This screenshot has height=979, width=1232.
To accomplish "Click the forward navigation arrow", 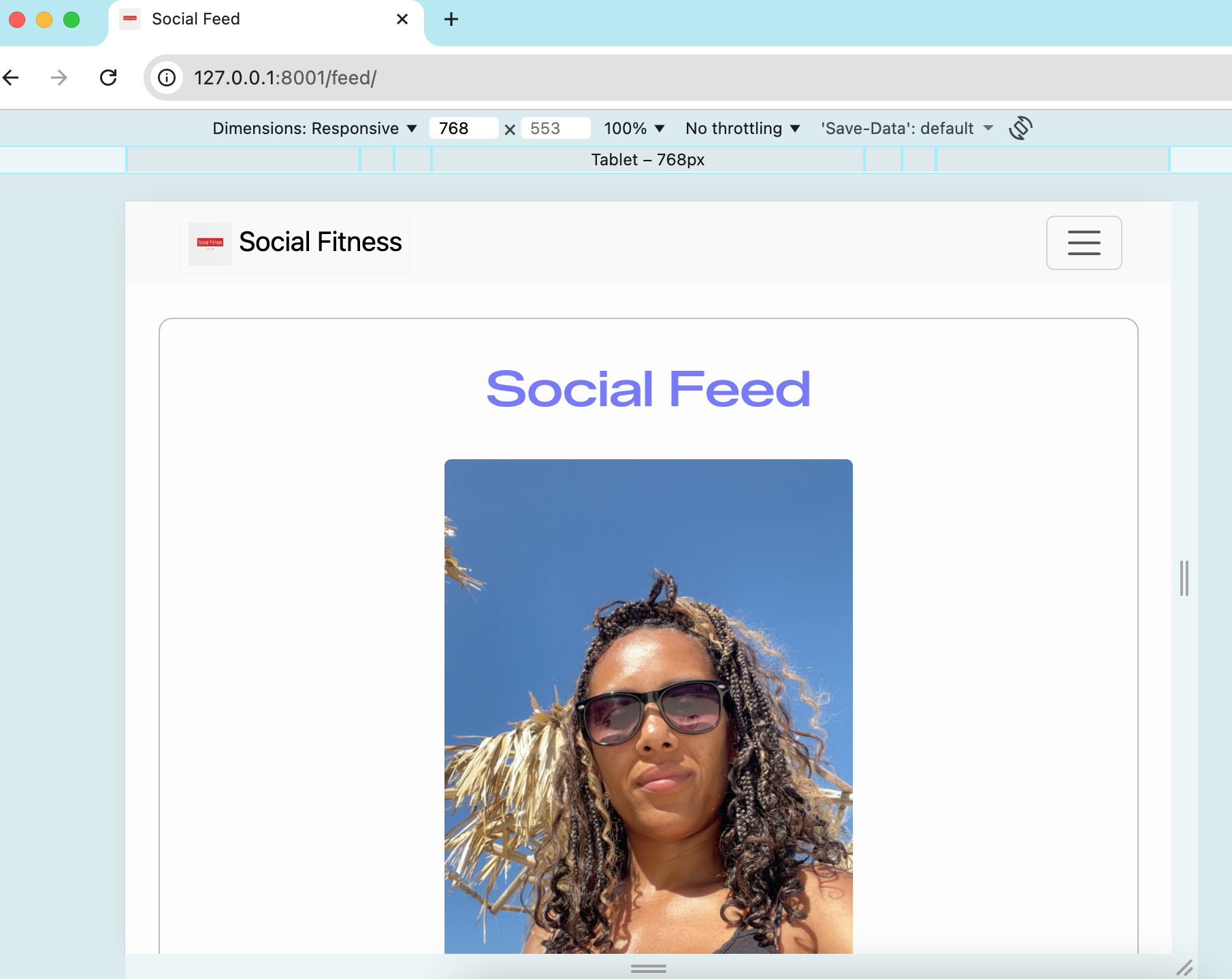I will 58,78.
